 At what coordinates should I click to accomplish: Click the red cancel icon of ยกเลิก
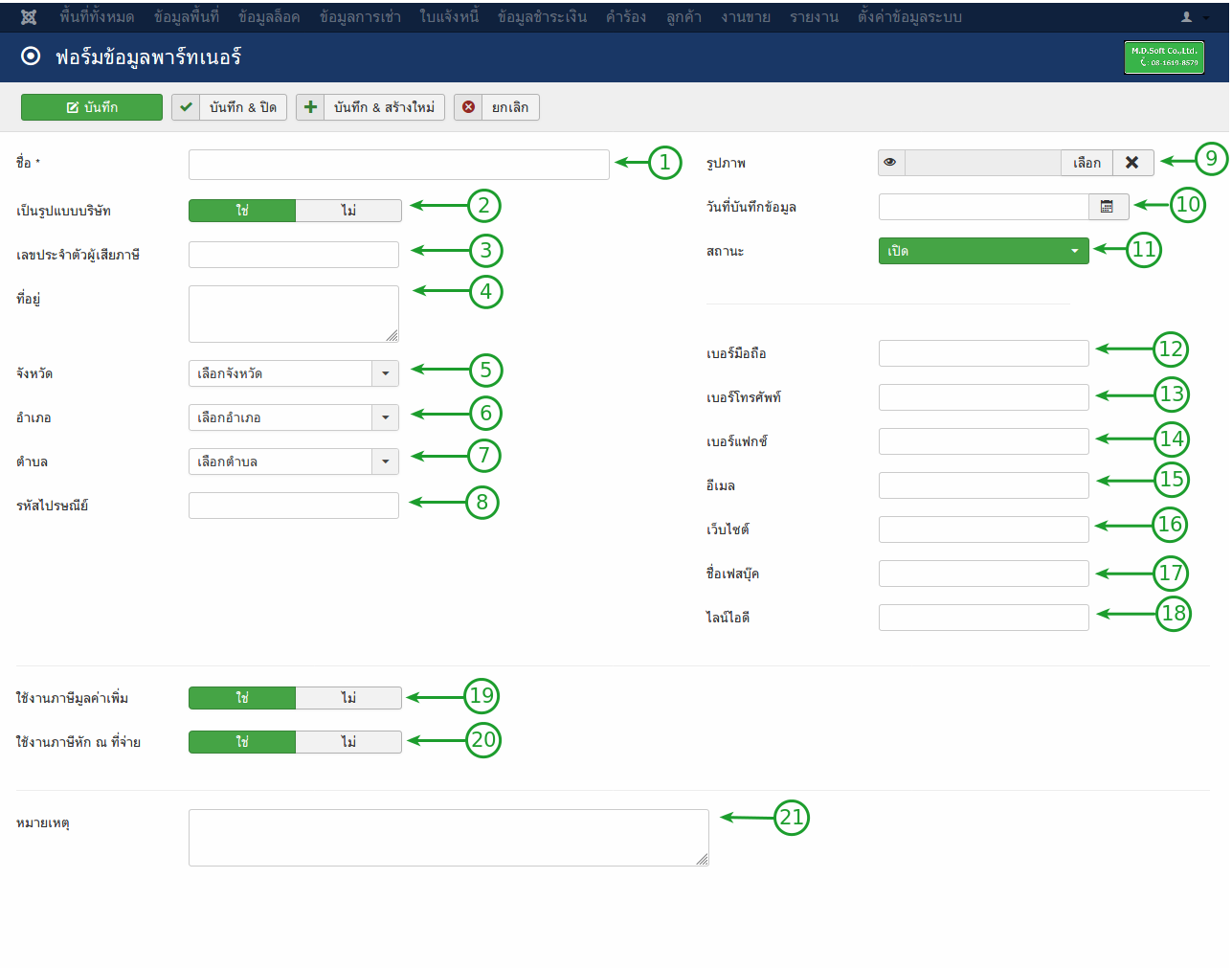468,107
